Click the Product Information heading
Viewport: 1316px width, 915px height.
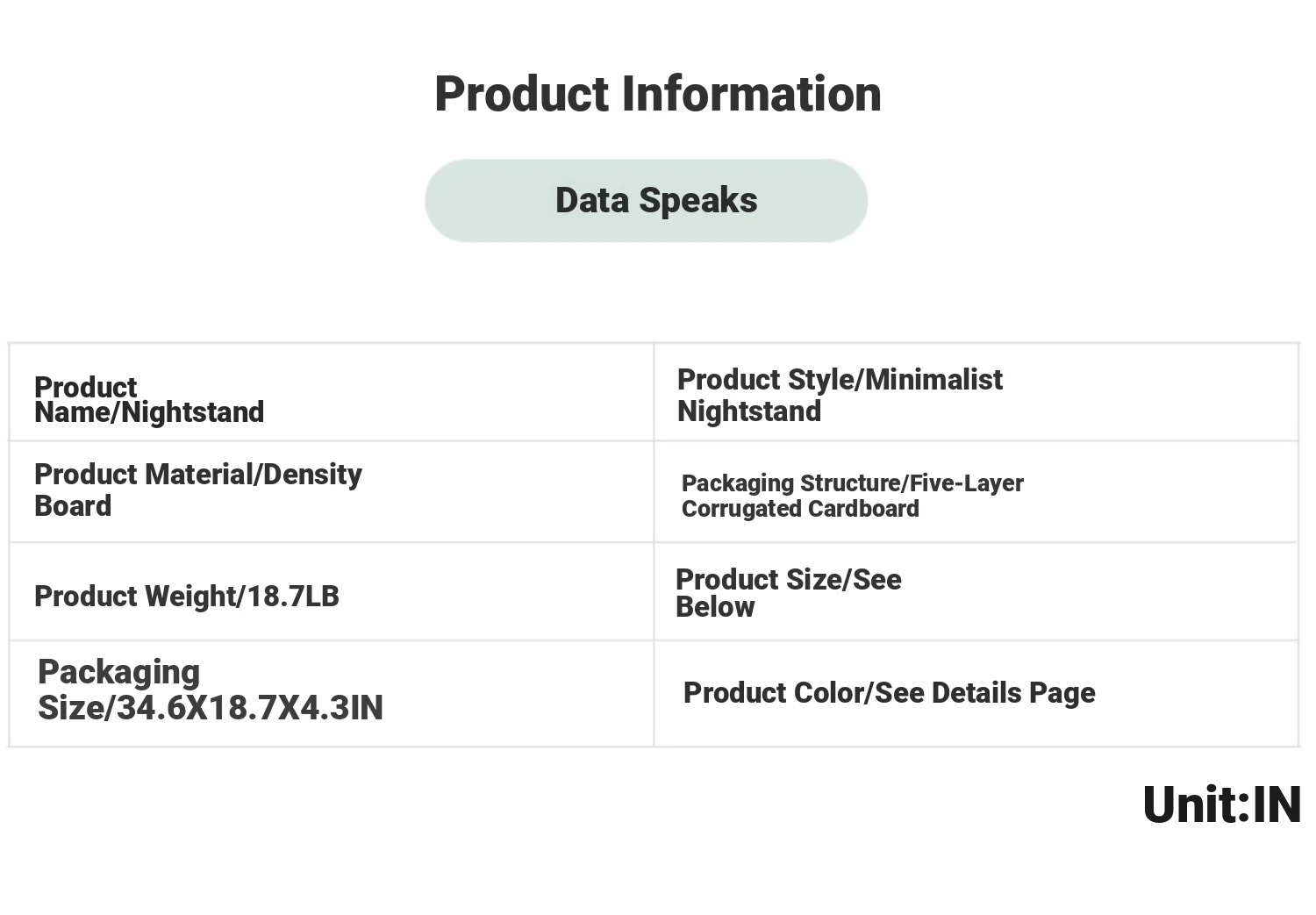[x=658, y=94]
